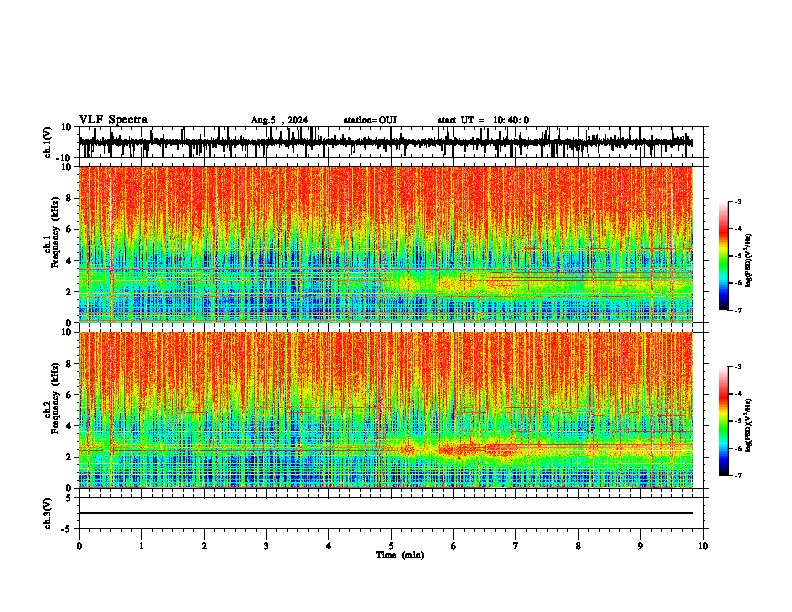Click the "8" kHz tick on ch.1 frequency axis
The height and width of the screenshot is (612, 792).
click(x=70, y=198)
